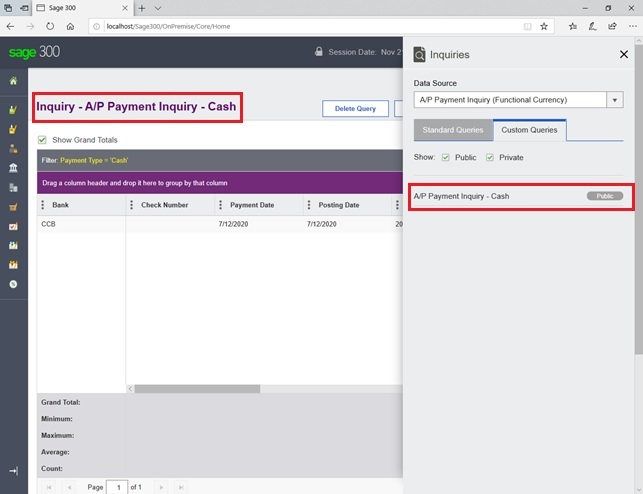The height and width of the screenshot is (494, 643).
Task: Toggle Show Grand Totals checkbox
Action: click(x=42, y=140)
